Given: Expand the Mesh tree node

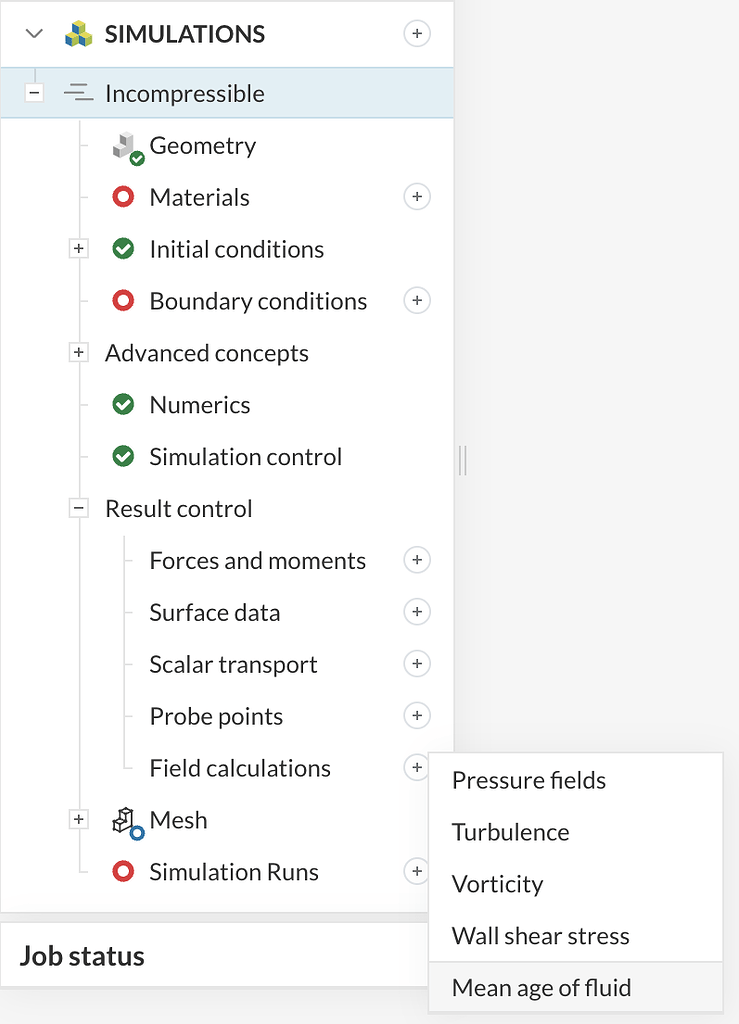Looking at the screenshot, I should 79,820.
